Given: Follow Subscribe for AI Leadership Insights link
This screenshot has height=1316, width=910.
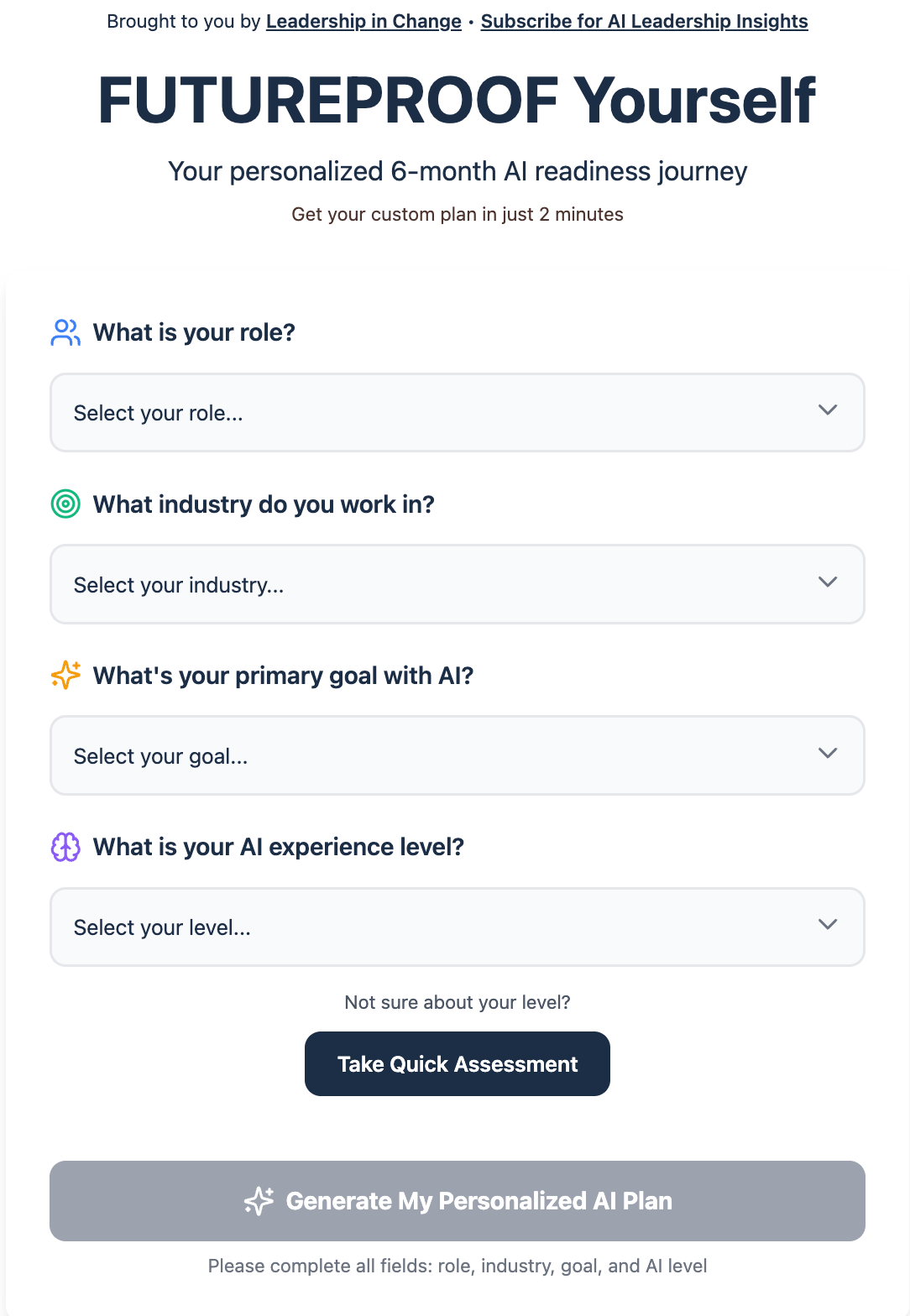Looking at the screenshot, I should [x=644, y=22].
